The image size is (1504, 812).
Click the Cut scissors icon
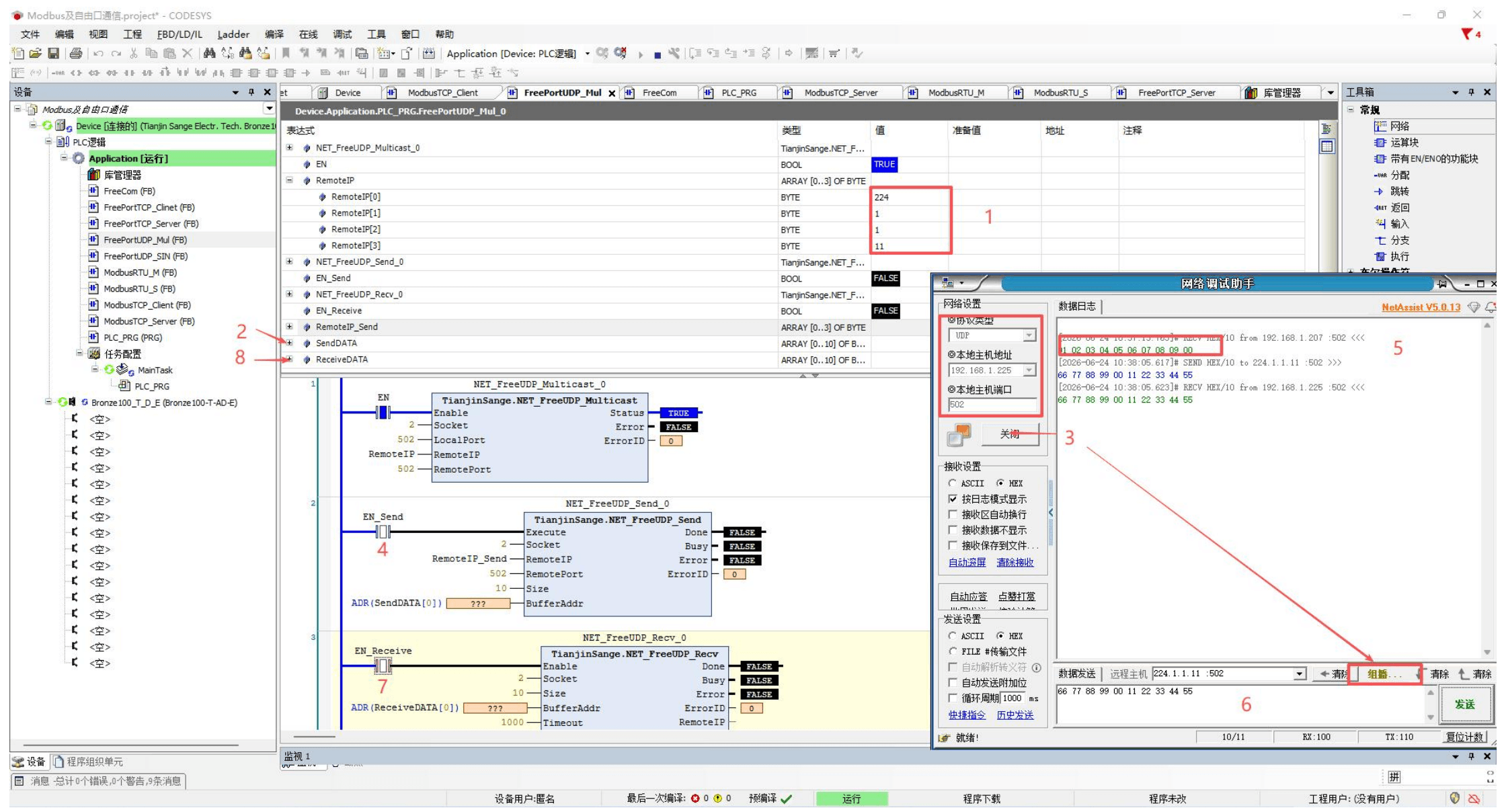[x=134, y=53]
